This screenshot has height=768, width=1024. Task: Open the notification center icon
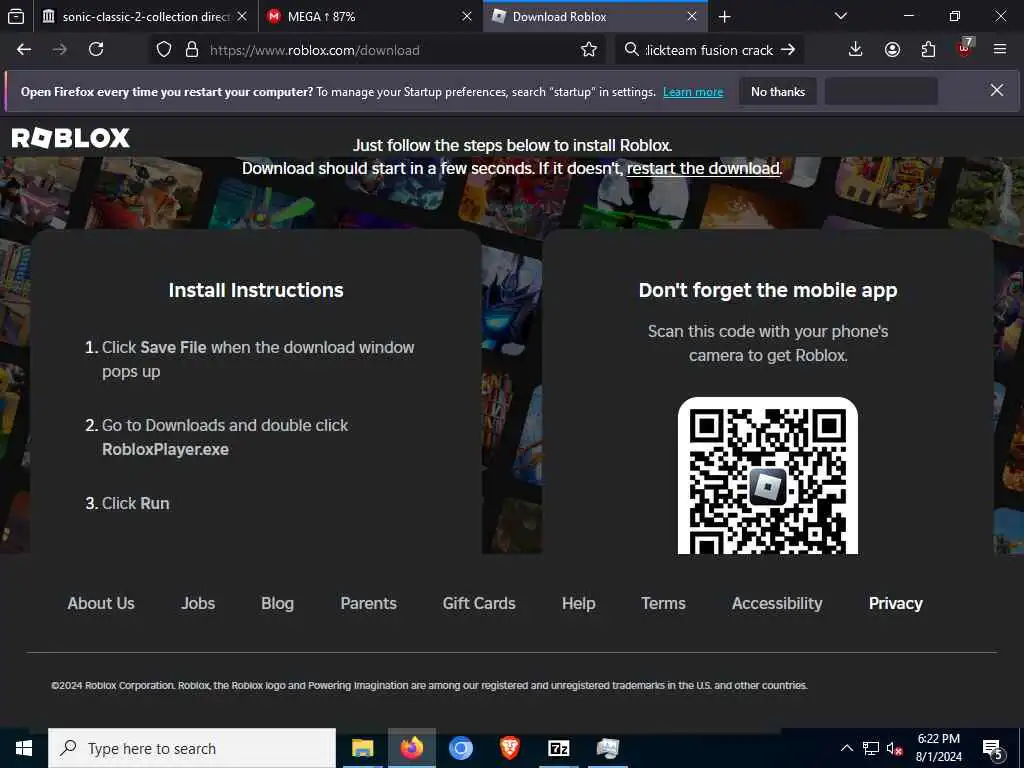993,749
